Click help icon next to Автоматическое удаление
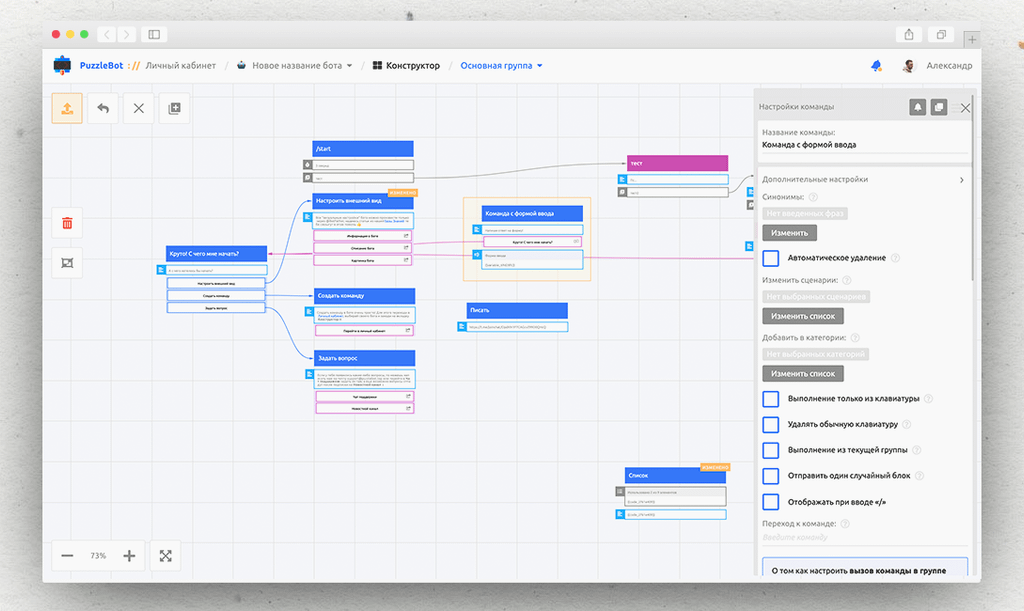 click(x=895, y=258)
